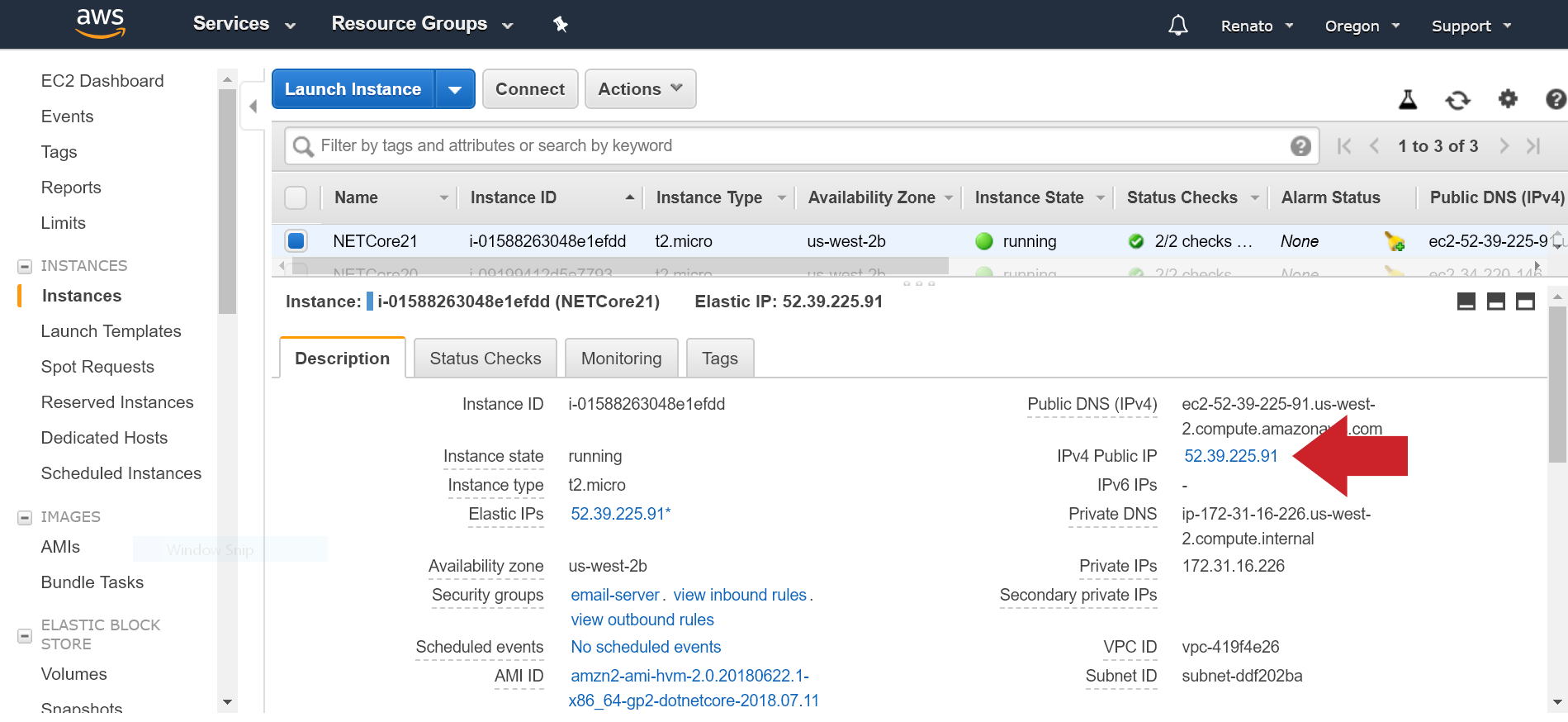Select the Description tab
Screen dimensions: 1568x722
tap(343, 359)
